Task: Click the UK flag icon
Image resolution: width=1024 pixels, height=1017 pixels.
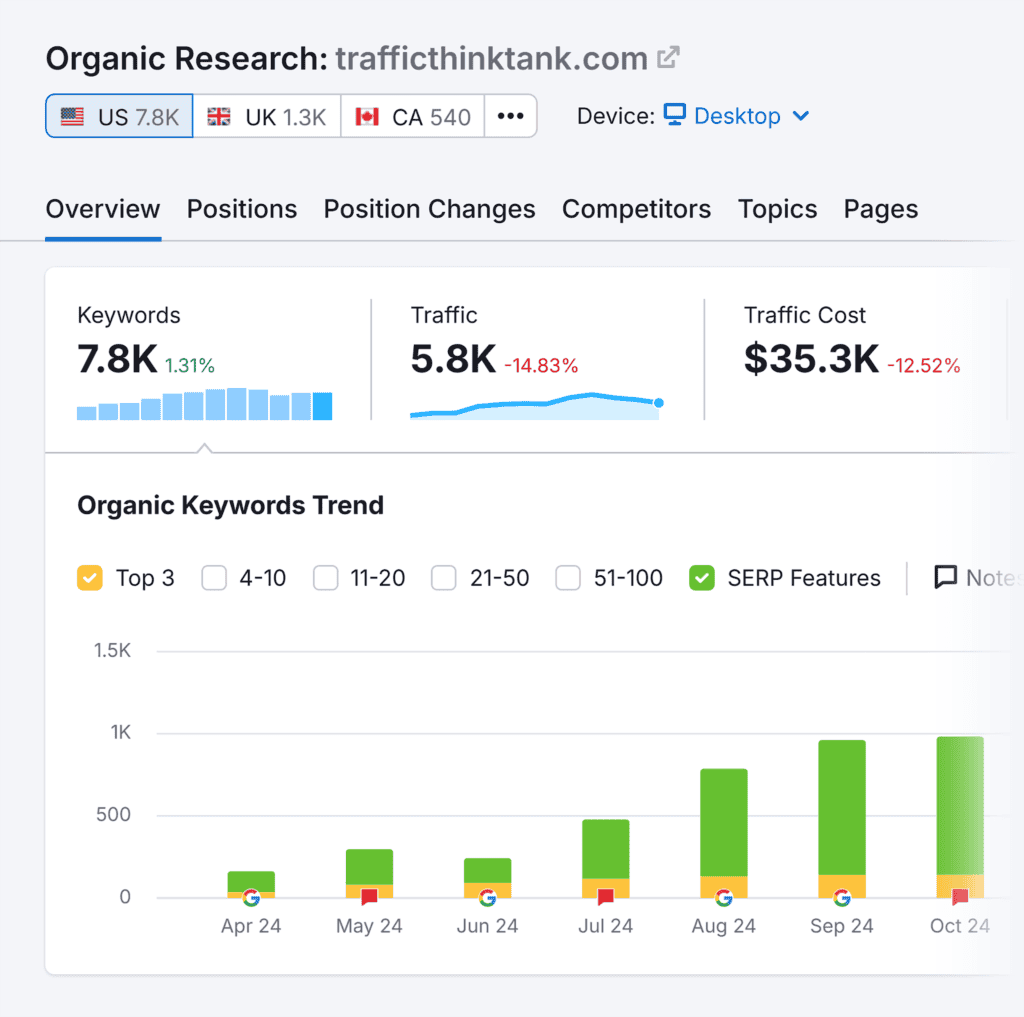Action: [217, 115]
